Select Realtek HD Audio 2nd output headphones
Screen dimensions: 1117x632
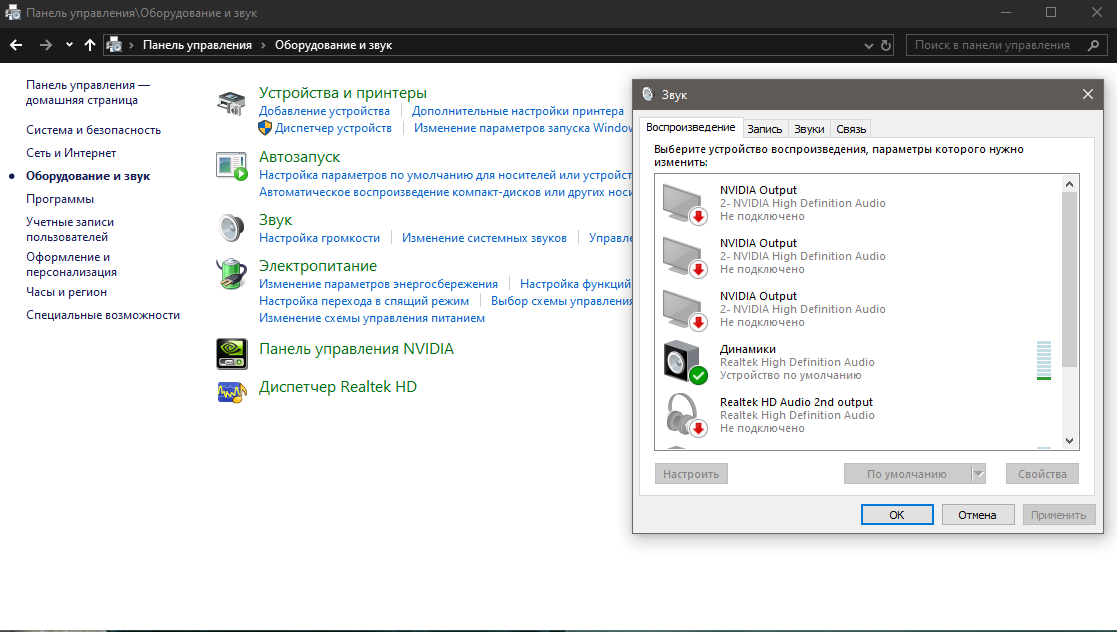[685, 415]
